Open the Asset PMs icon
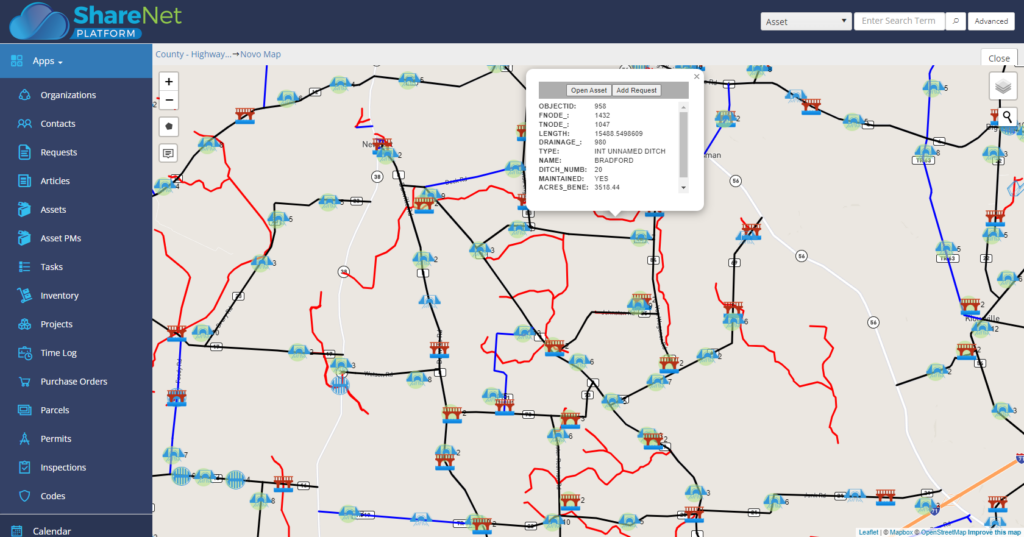Image resolution: width=1024 pixels, height=537 pixels. click(24, 238)
